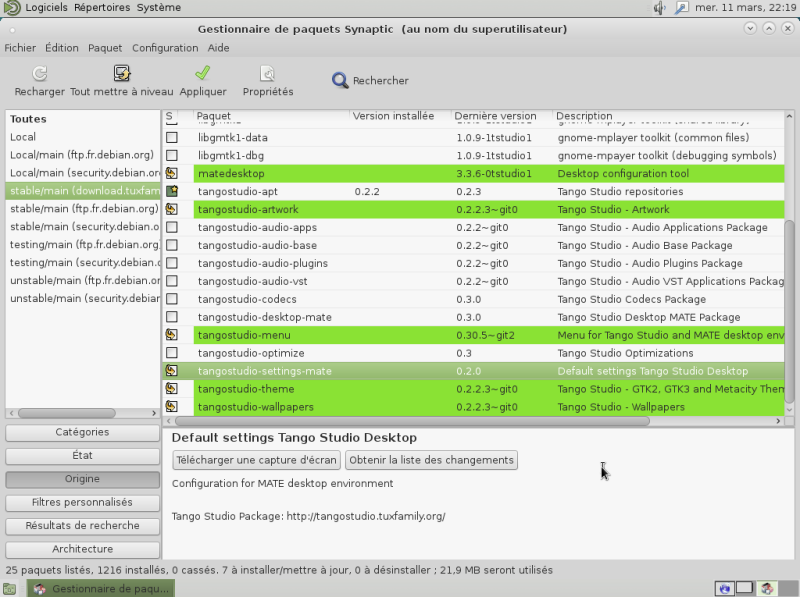The height and width of the screenshot is (597, 800).
Task: Click the status icon of tangostudio-theme
Action: (x=172, y=389)
